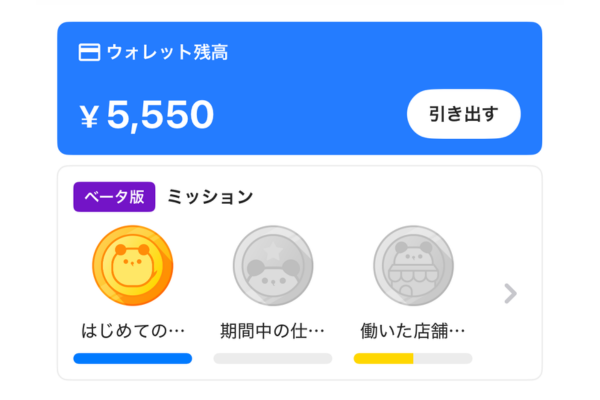Open the 働いた店舗… mission label
Screen dimensions: 600x400
(412, 330)
